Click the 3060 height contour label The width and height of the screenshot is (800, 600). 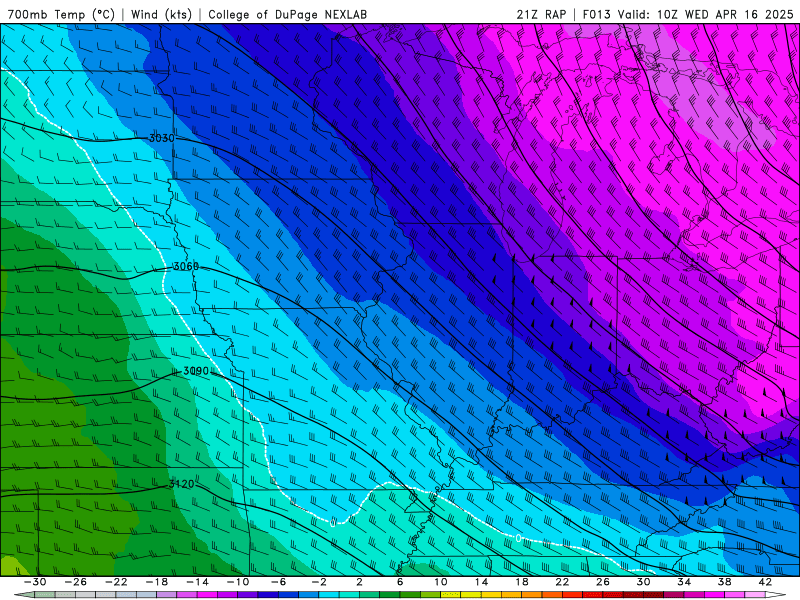point(186,266)
